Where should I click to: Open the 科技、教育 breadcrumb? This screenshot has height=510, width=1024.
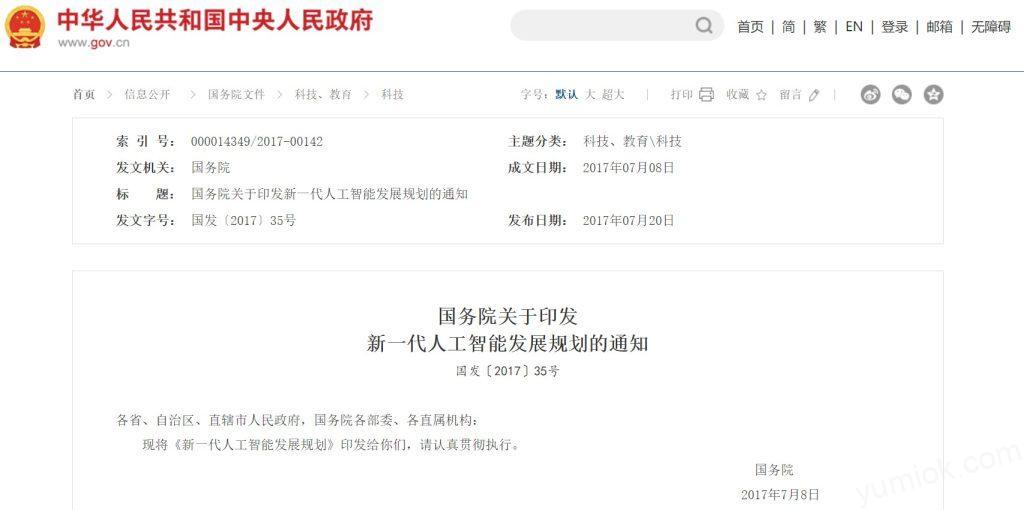(x=323, y=95)
